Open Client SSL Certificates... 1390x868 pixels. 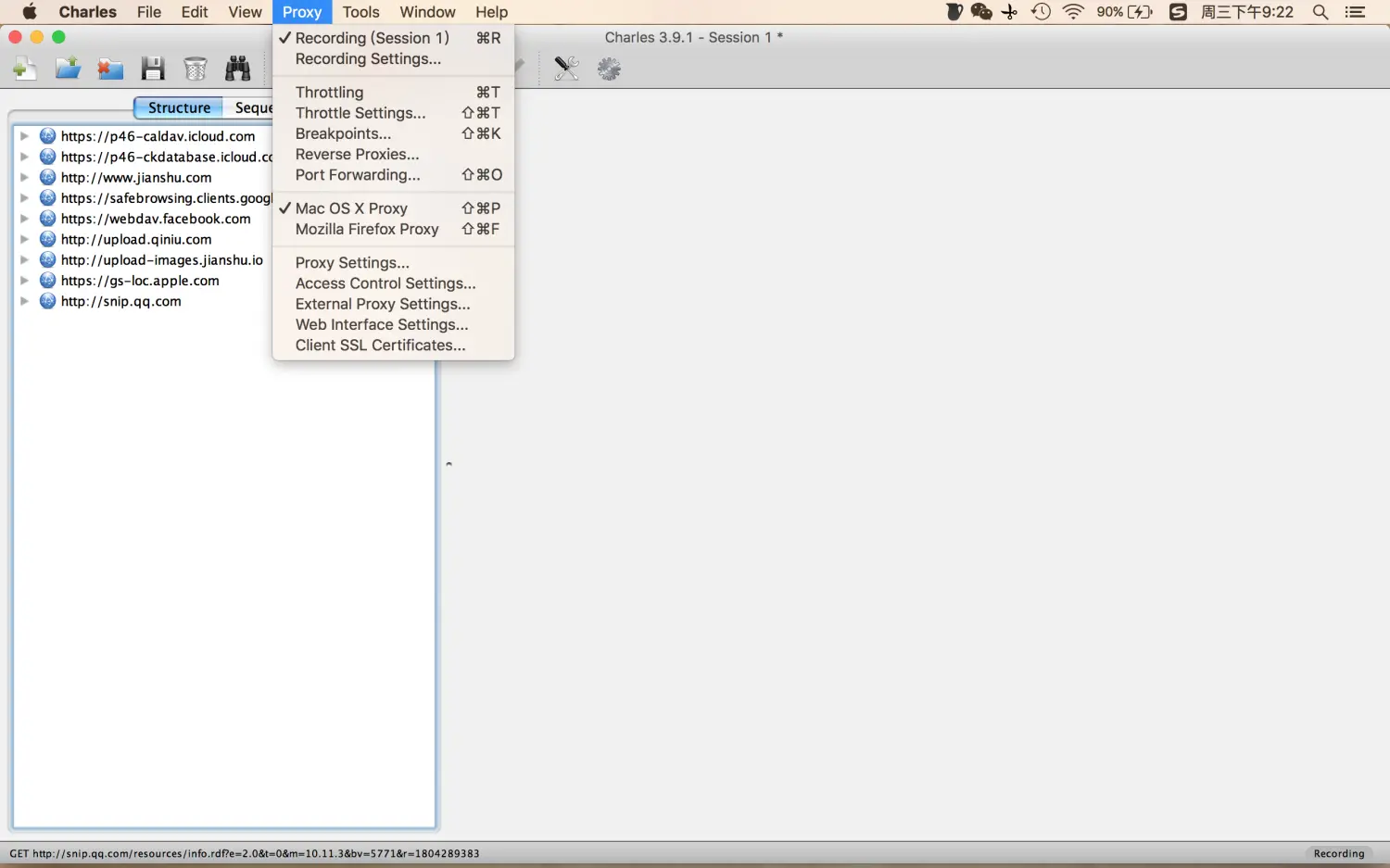tap(394, 346)
